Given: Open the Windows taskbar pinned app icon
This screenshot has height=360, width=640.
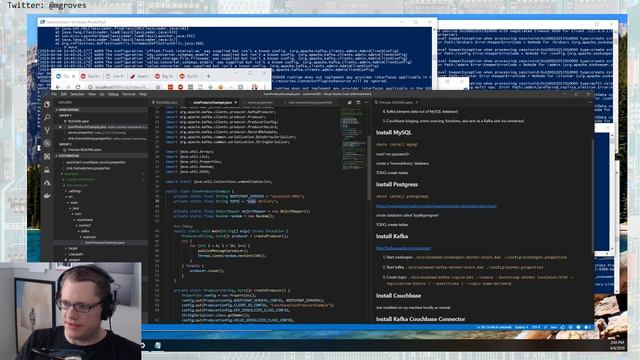Looking at the screenshot, I should 158,345.
